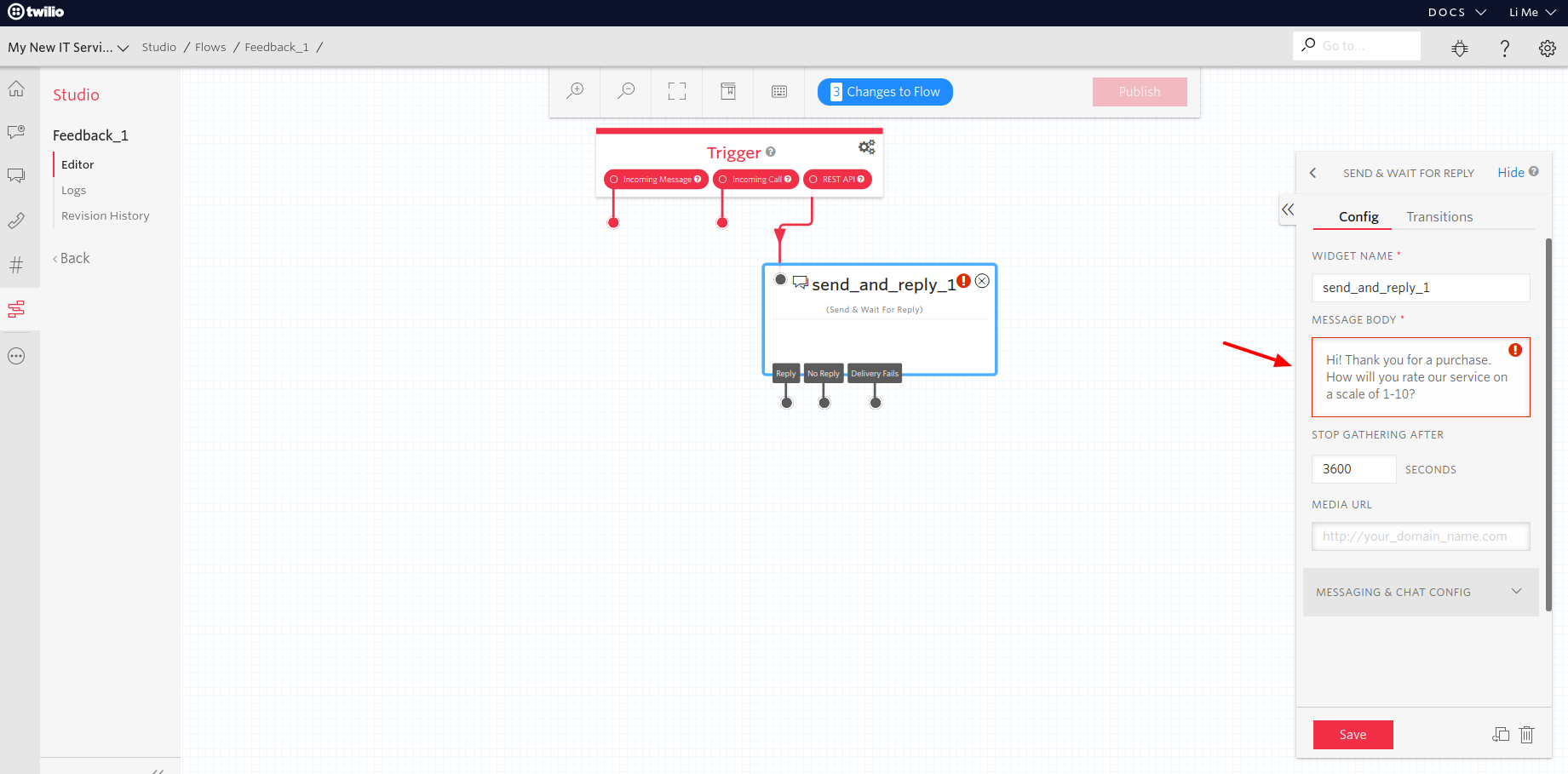1568x774 pixels.
Task: Click the Changes to Flow button
Action: (884, 91)
